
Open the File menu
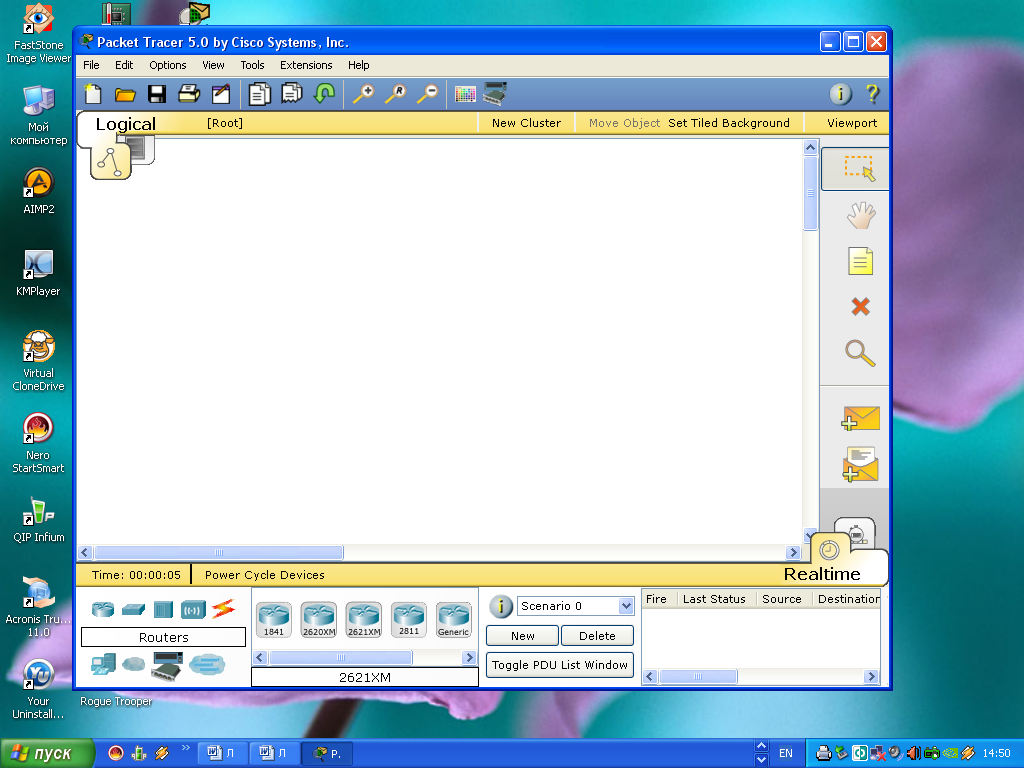91,65
